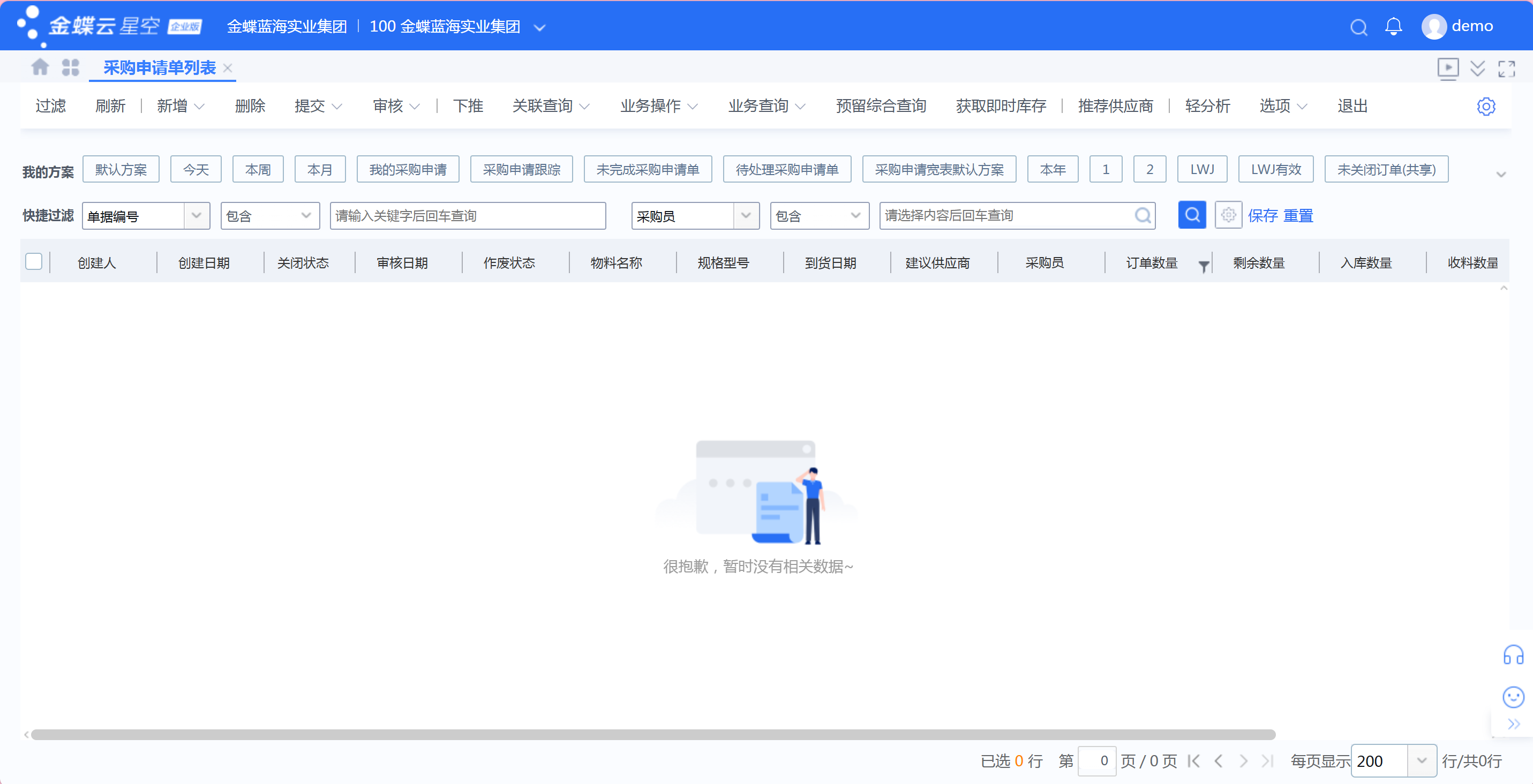This screenshot has width=1533, height=784.
Task: Apply the 我的采购申请 scheme
Action: click(408, 170)
